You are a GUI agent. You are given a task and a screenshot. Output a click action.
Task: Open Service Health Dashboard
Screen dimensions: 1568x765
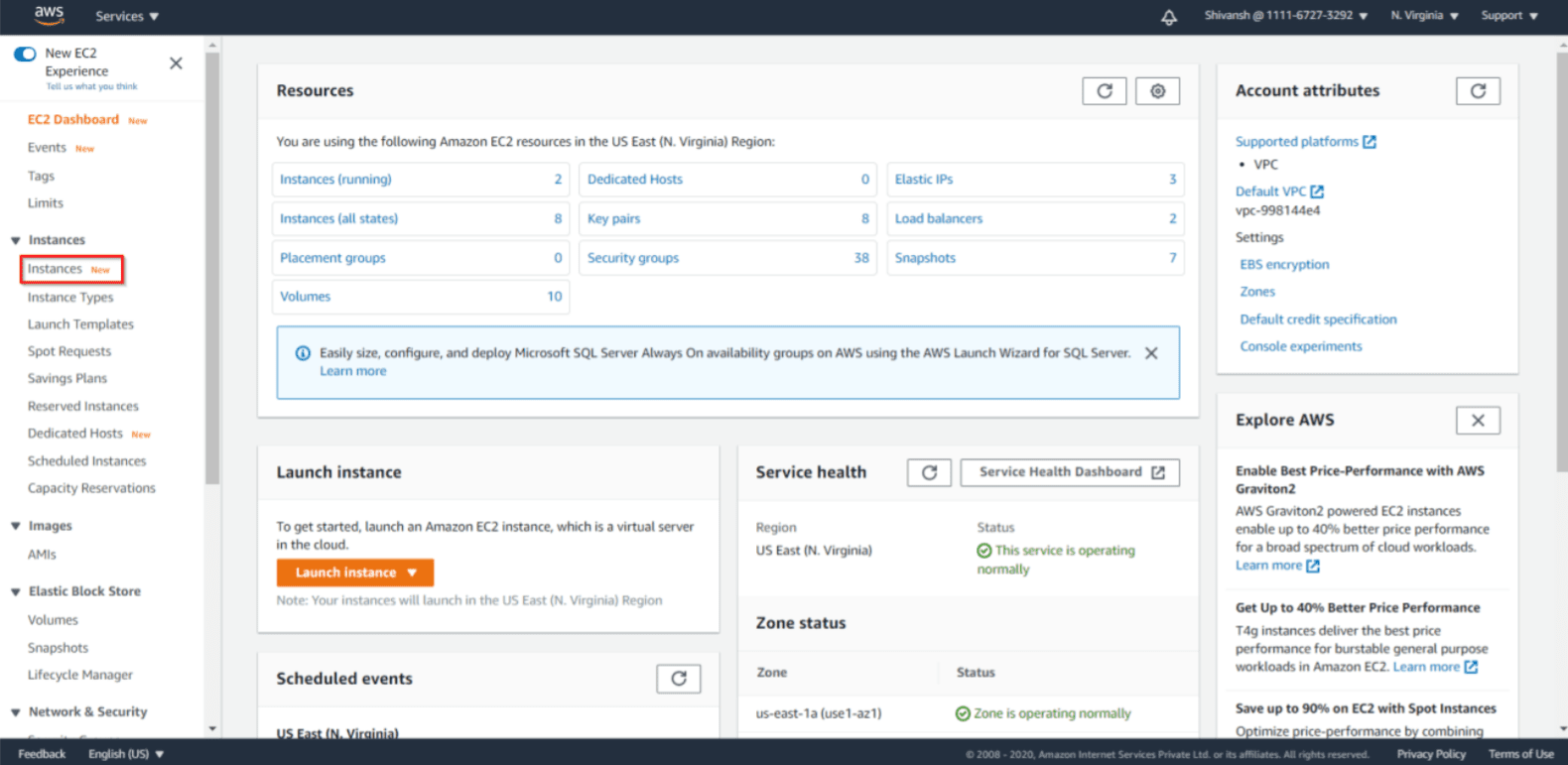point(1070,472)
